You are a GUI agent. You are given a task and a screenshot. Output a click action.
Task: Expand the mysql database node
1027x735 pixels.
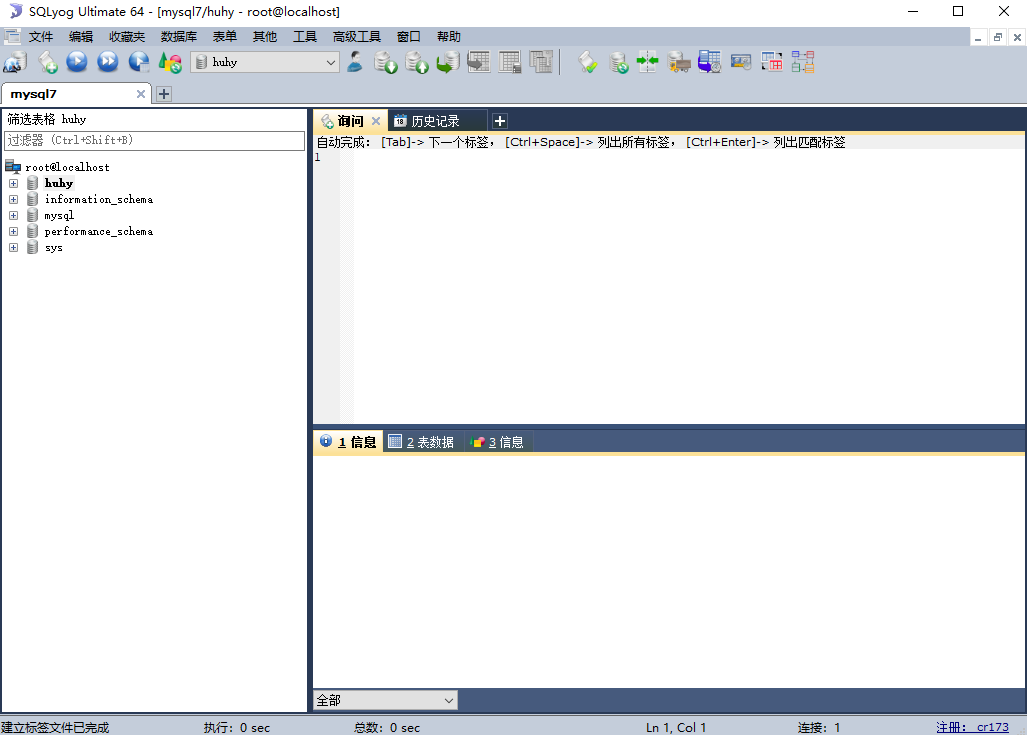[x=13, y=215]
